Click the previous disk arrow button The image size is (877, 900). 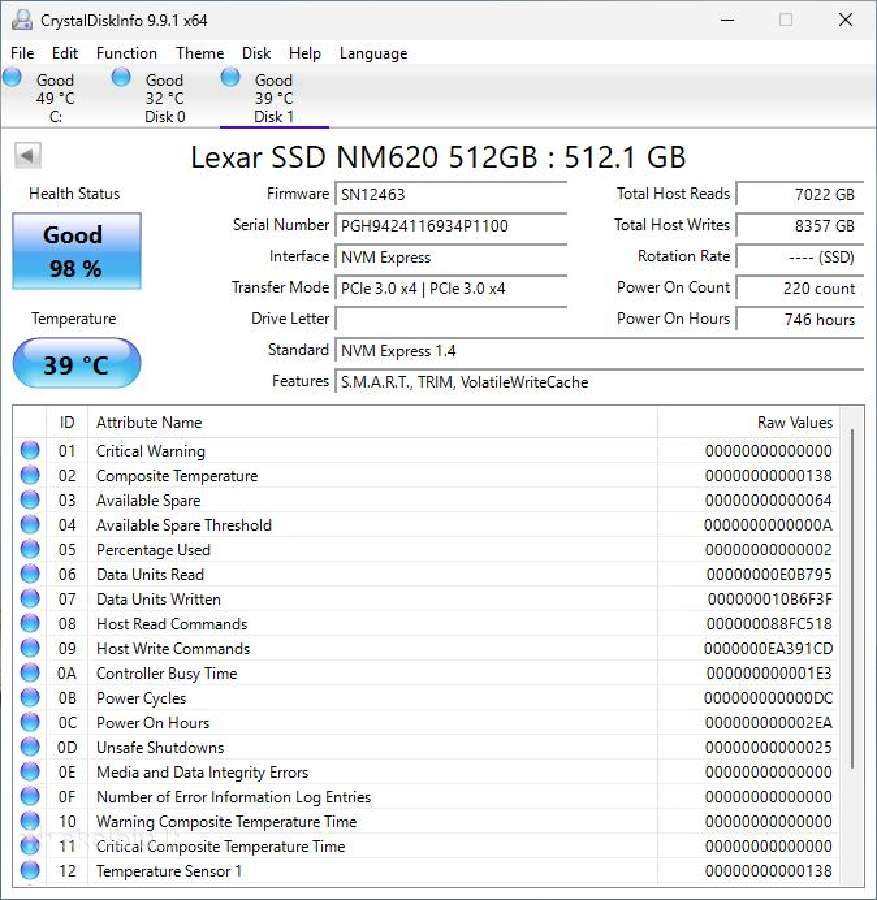coord(28,155)
